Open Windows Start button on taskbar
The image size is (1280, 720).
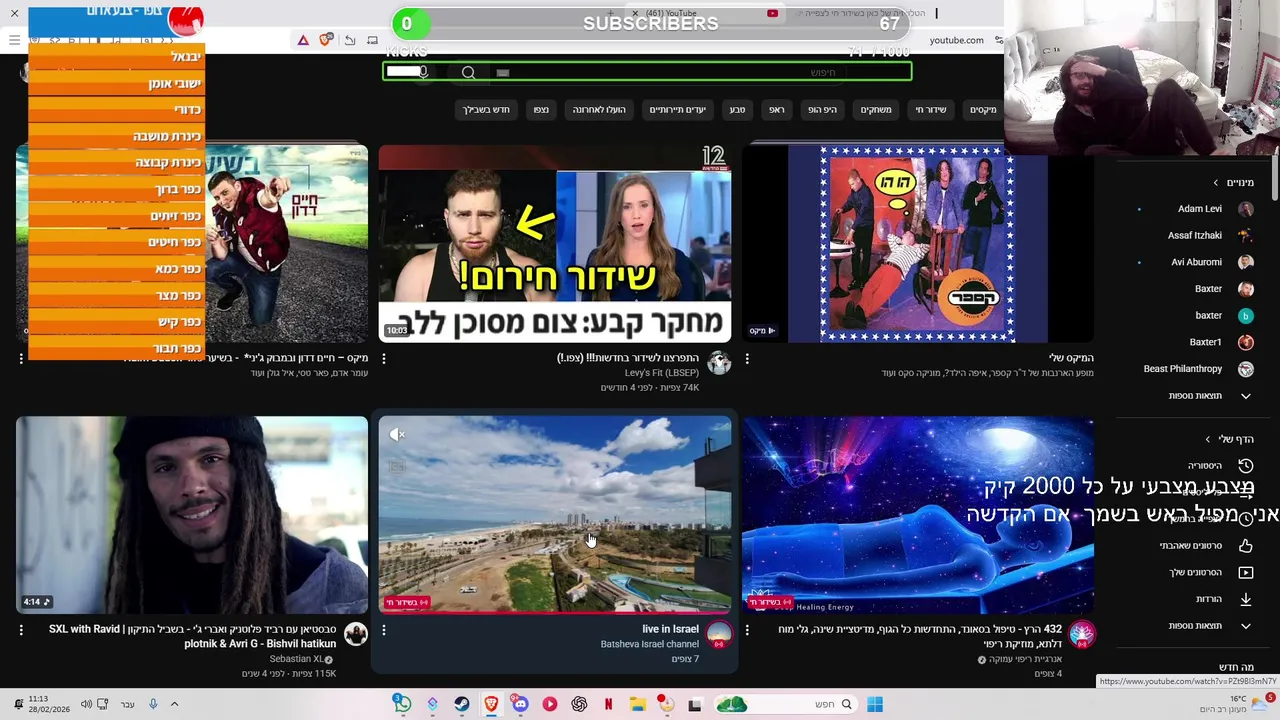(875, 704)
